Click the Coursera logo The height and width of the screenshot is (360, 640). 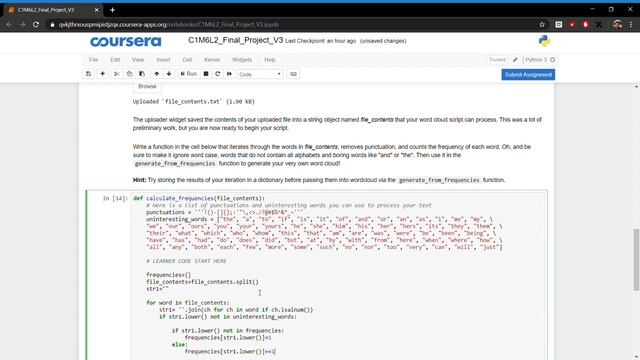point(126,41)
